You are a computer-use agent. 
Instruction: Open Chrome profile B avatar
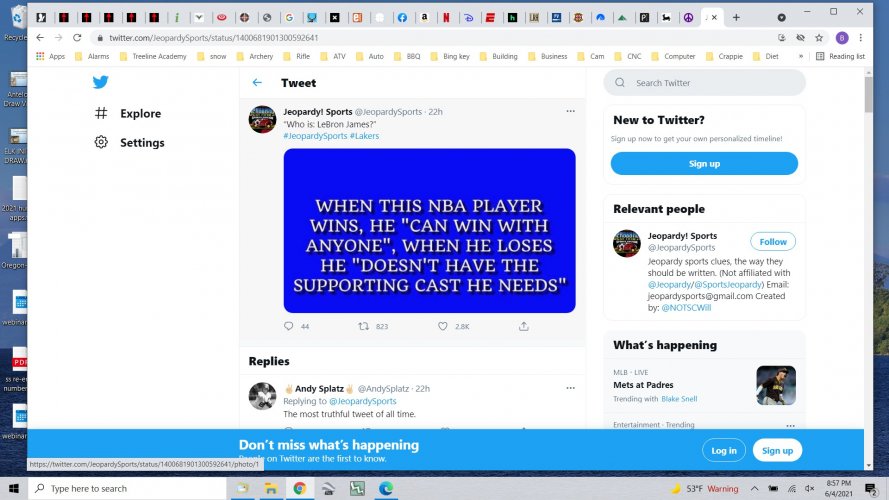(x=842, y=38)
